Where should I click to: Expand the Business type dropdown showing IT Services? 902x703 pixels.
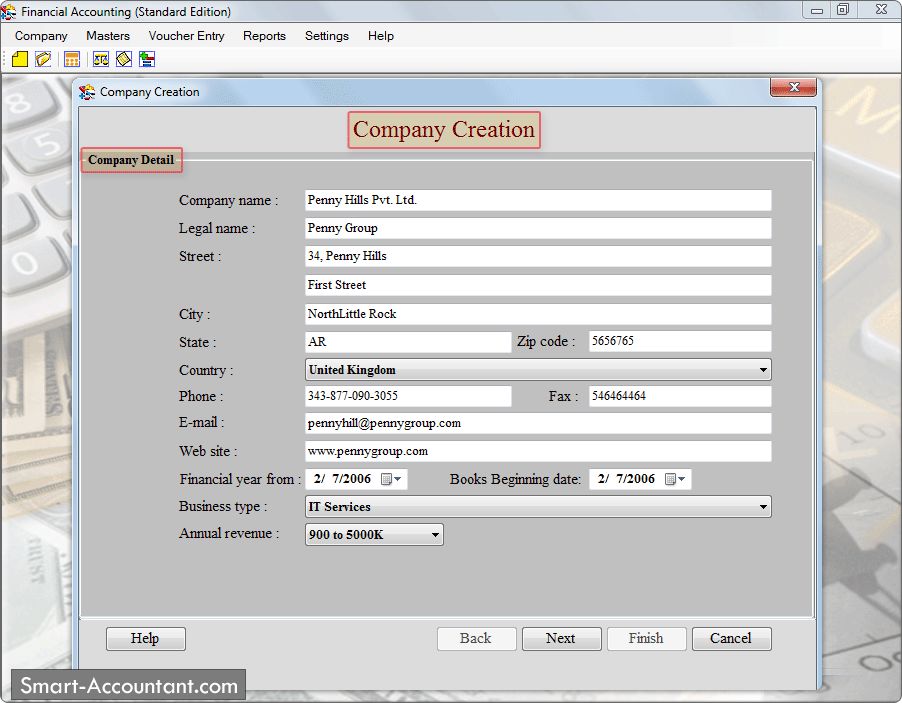pos(763,507)
